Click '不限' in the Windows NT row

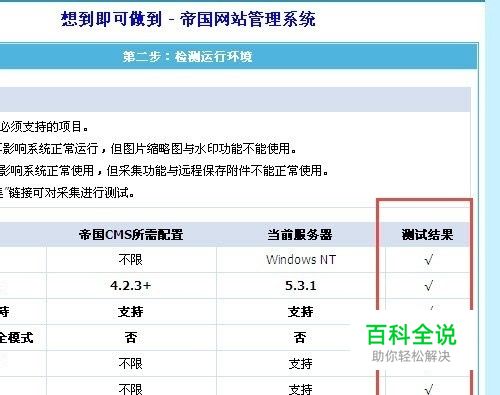[x=131, y=260]
